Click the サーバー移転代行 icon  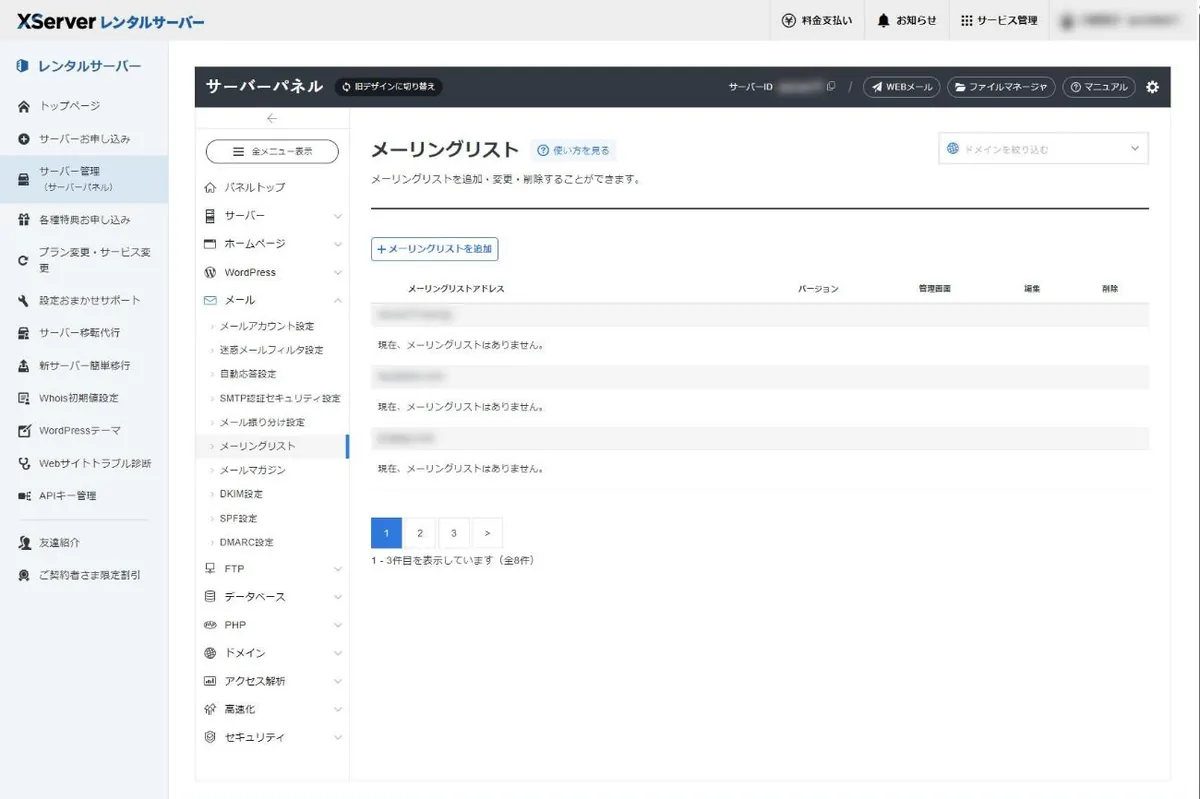(24, 333)
